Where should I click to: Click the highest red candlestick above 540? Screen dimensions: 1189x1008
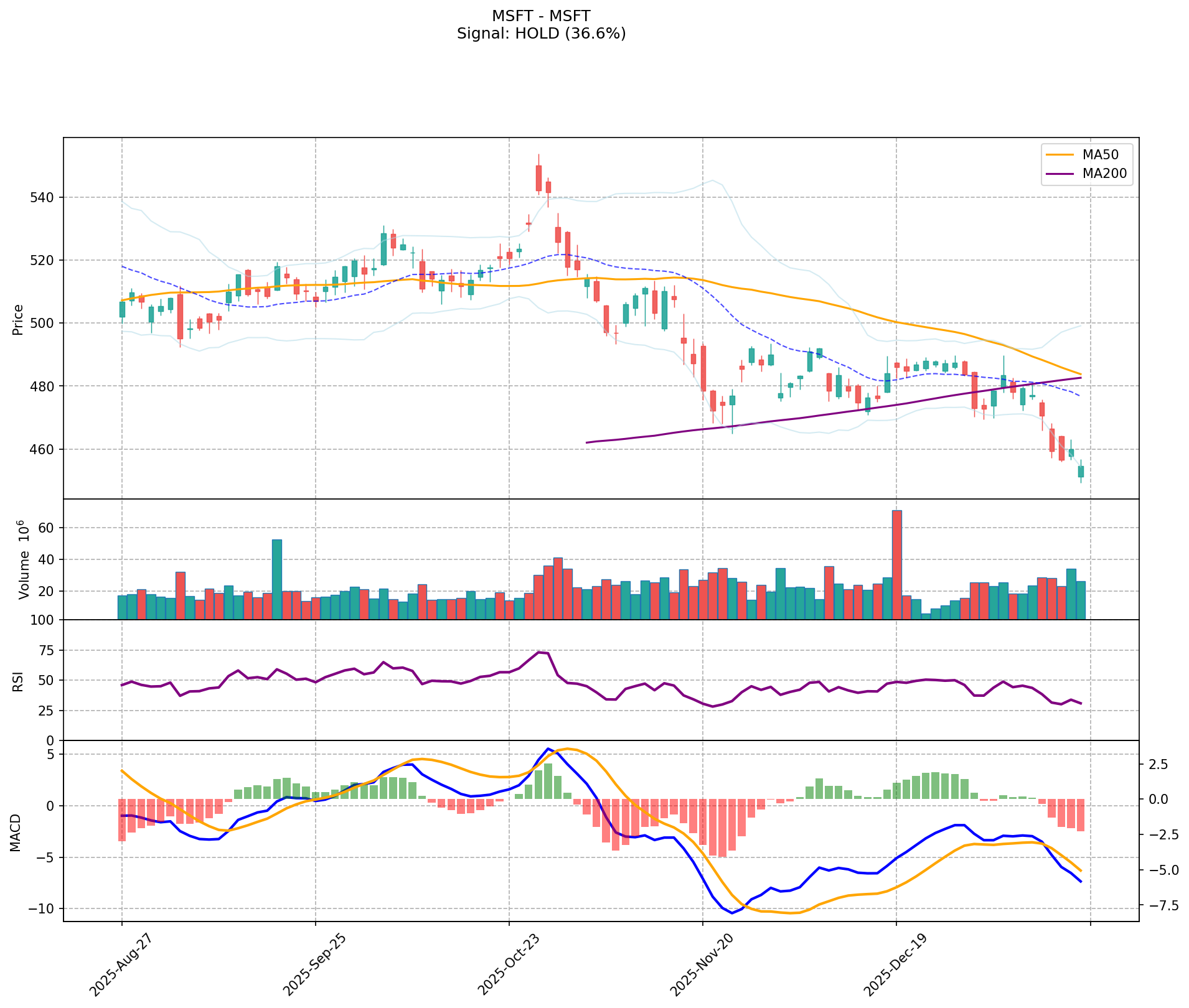(x=538, y=178)
